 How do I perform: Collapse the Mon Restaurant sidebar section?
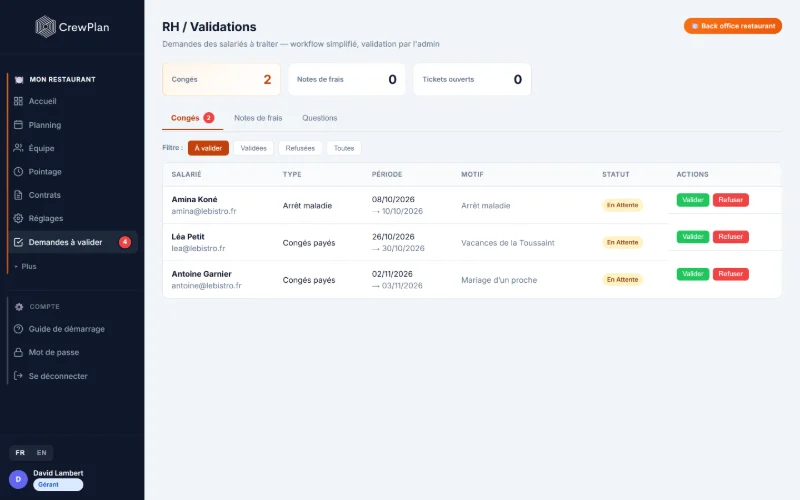tap(55, 80)
